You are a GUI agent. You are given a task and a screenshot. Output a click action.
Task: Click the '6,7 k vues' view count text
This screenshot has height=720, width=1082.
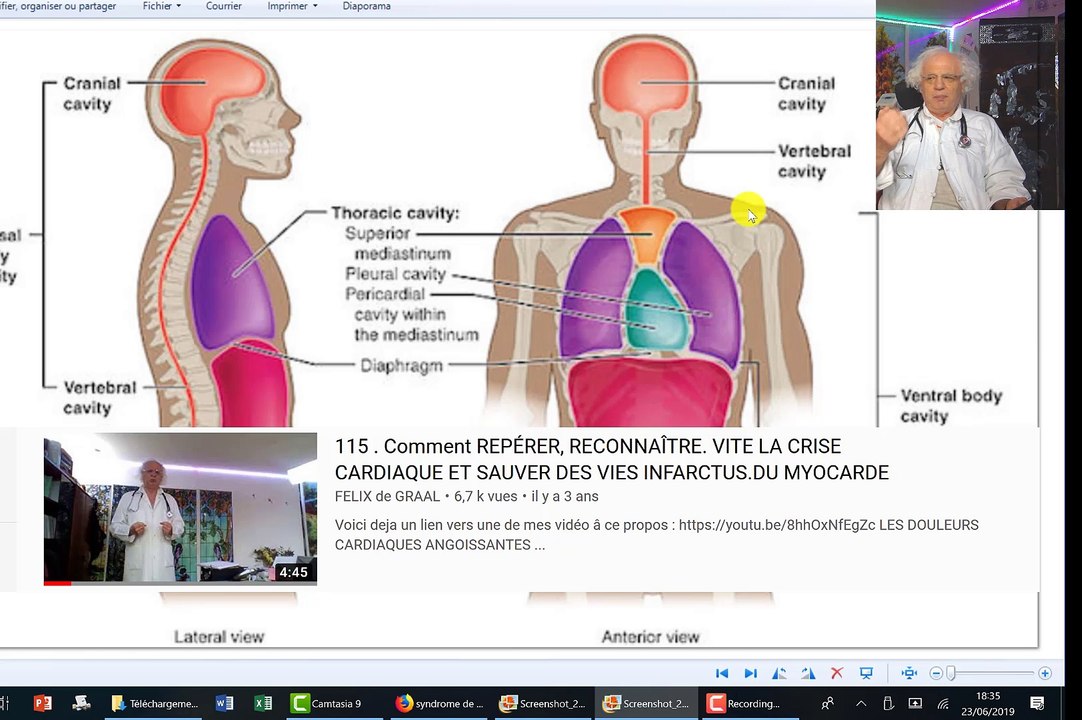click(486, 496)
